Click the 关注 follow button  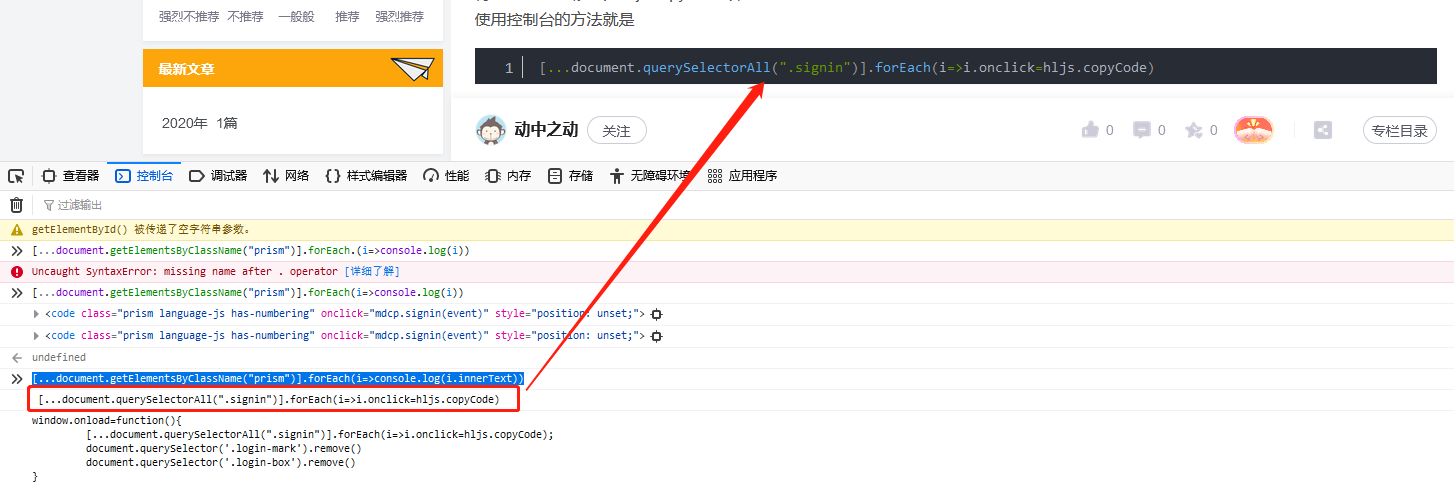coord(617,131)
